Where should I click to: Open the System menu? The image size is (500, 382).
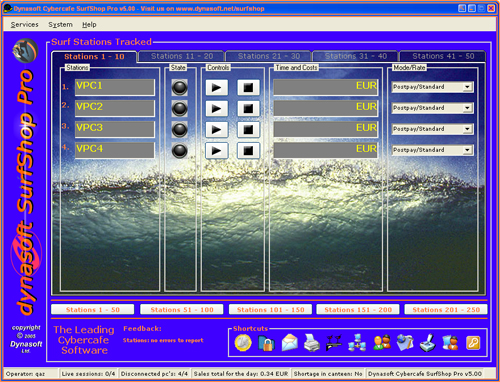click(x=60, y=24)
